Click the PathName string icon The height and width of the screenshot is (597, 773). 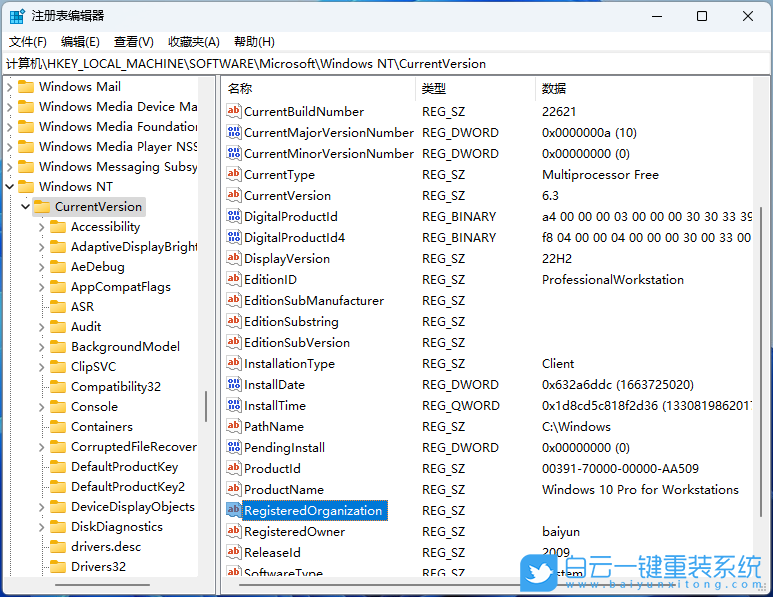(x=234, y=426)
